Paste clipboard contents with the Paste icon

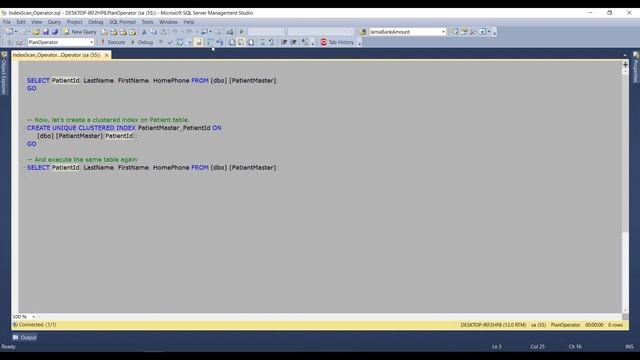point(163,32)
